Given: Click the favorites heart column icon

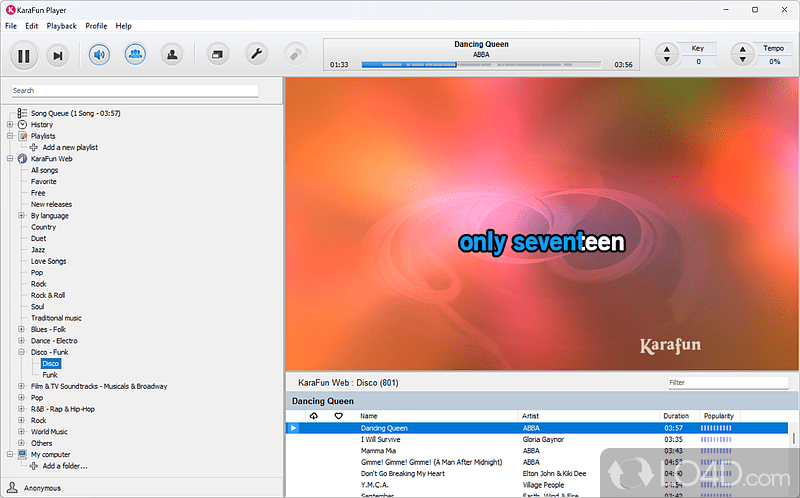Looking at the screenshot, I should point(338,416).
